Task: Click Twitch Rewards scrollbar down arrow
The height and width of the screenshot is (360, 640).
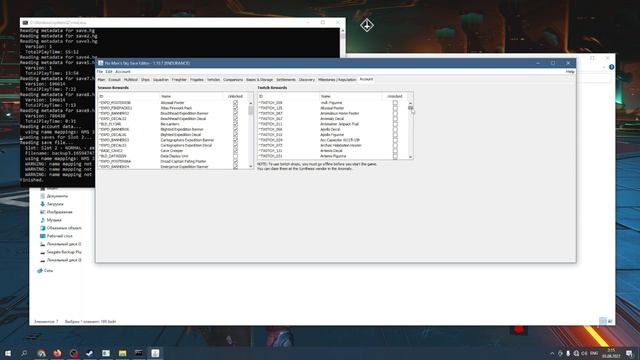Action: [x=410, y=157]
